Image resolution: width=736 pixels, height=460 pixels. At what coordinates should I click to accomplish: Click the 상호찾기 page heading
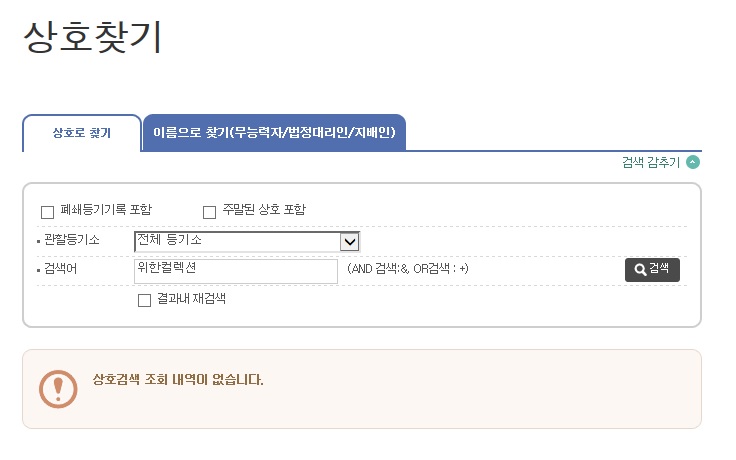(91, 38)
